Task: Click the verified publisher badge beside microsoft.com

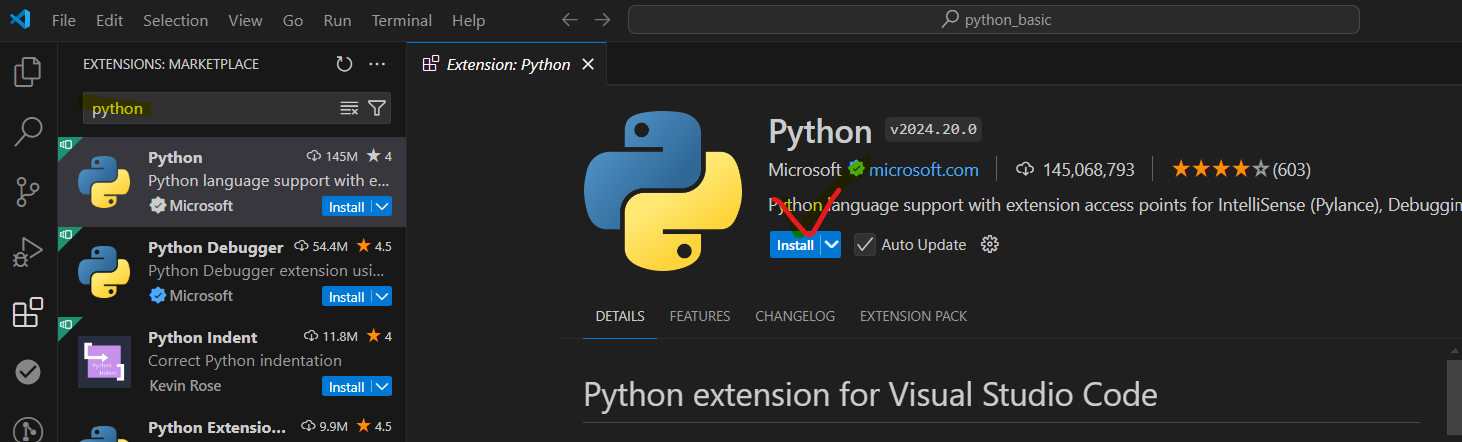Action: pyautogui.click(x=856, y=169)
